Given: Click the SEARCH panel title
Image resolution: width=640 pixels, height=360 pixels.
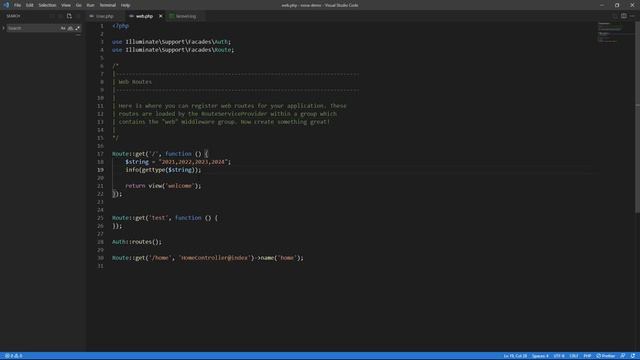Looking at the screenshot, I should click(x=13, y=16).
